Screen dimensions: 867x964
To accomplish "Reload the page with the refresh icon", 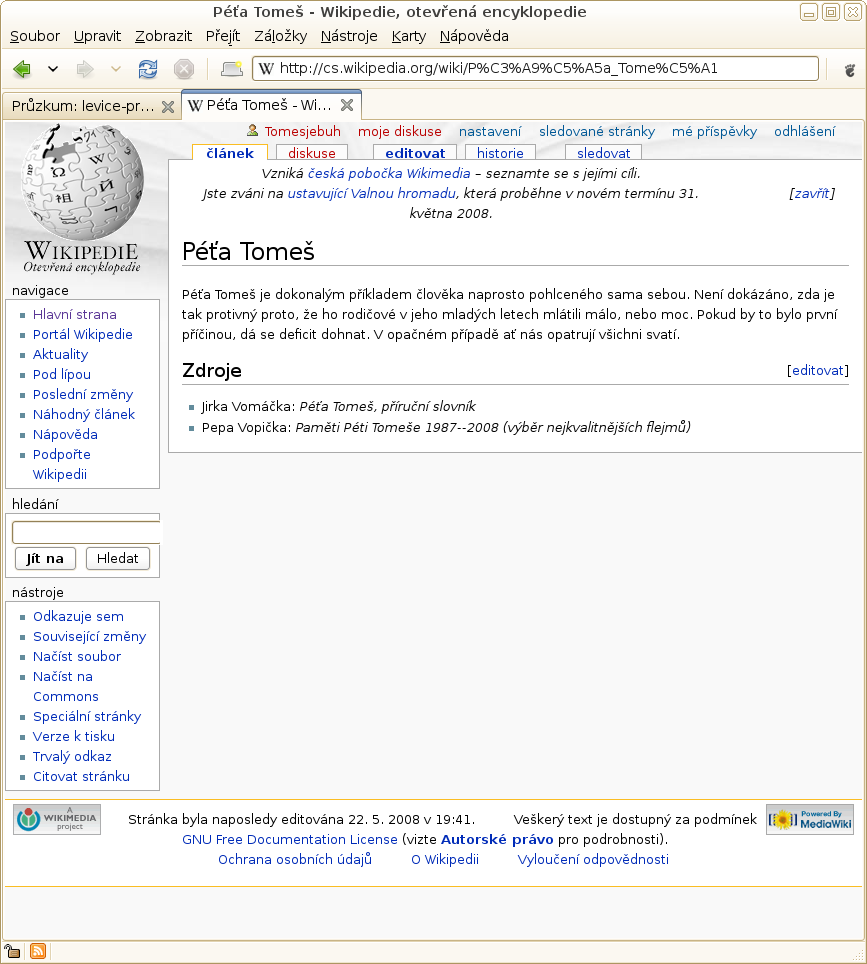I will coord(148,69).
